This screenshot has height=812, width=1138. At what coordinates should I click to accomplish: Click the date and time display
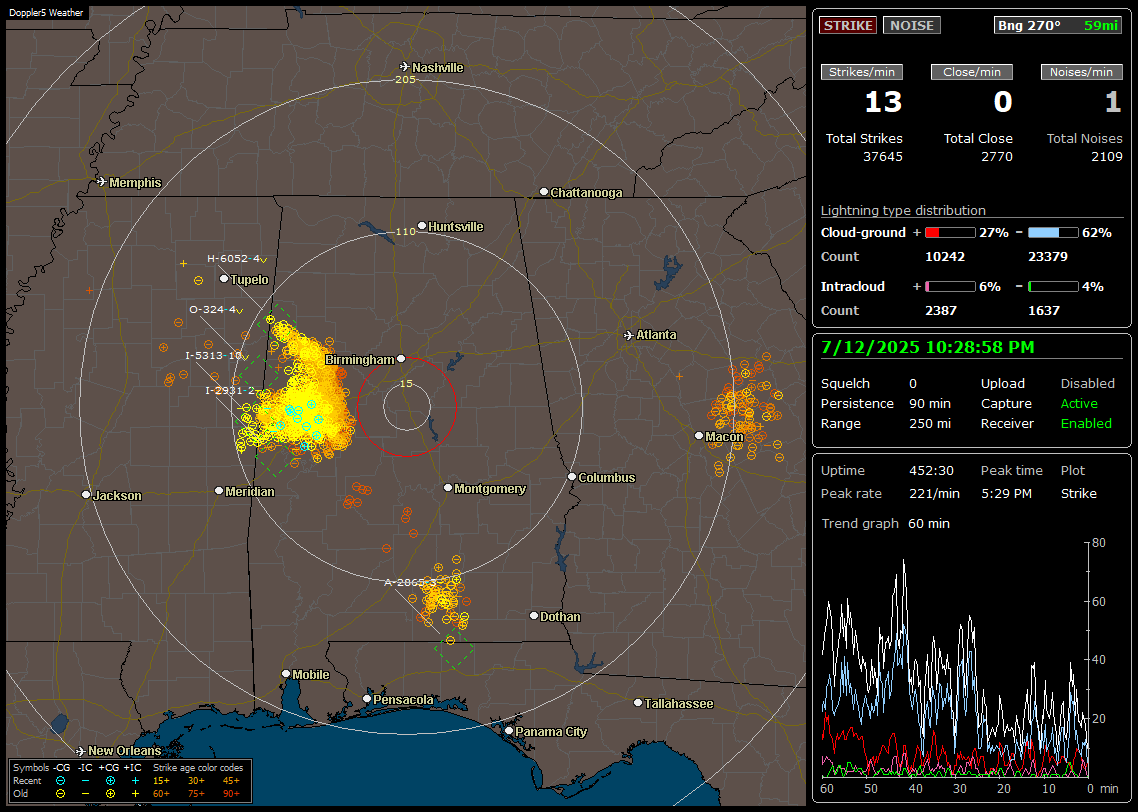pos(928,347)
